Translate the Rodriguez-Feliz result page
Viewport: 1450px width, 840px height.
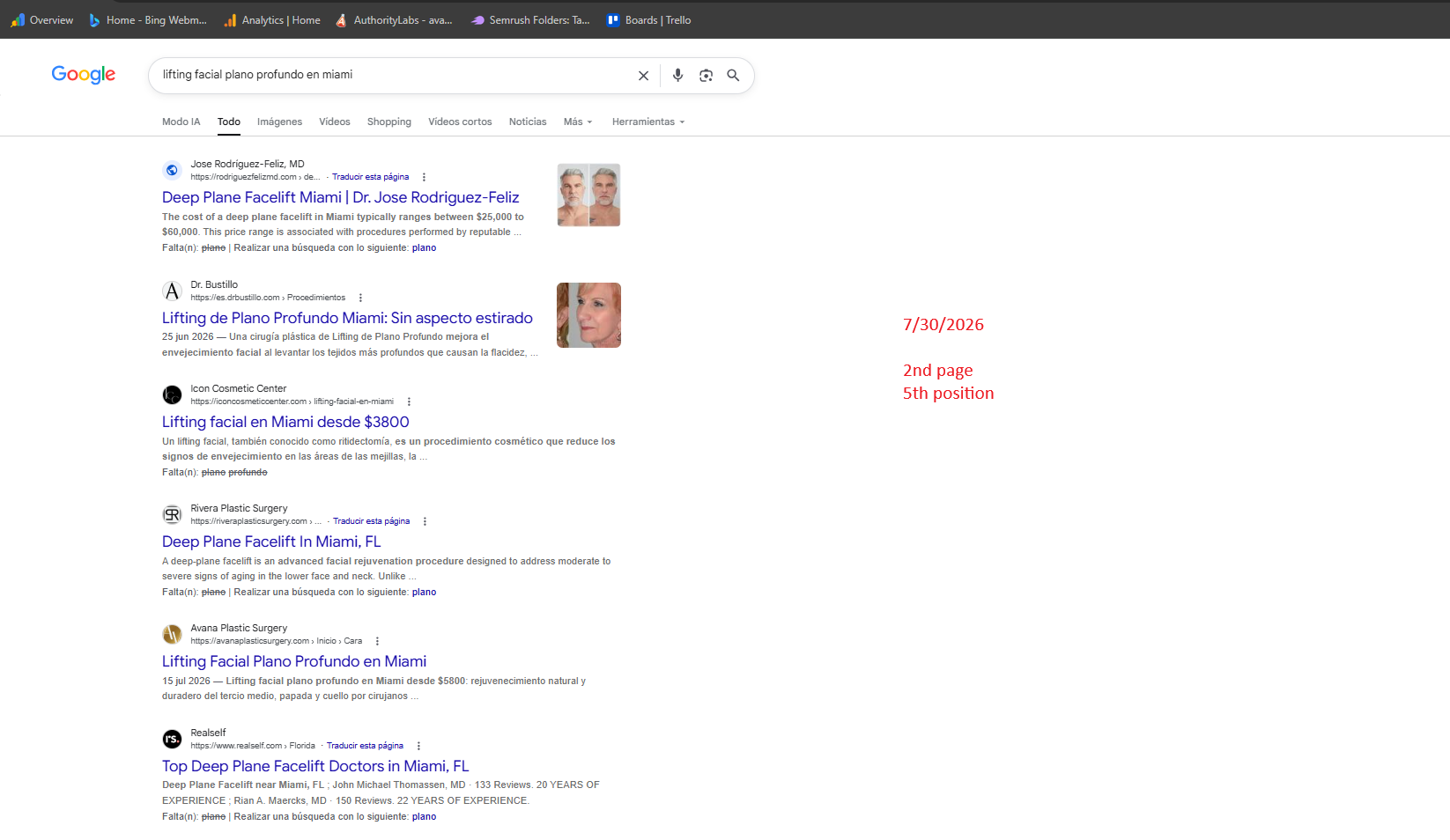tap(370, 177)
